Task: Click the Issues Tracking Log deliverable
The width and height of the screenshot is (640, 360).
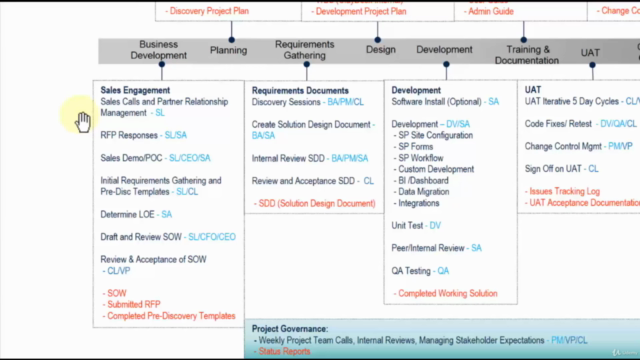Action: click(562, 191)
